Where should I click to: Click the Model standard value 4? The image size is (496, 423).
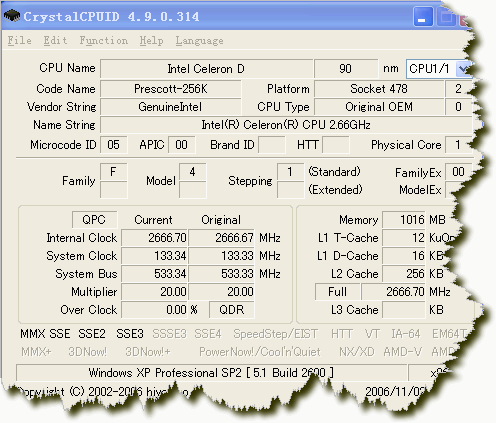coord(192,172)
